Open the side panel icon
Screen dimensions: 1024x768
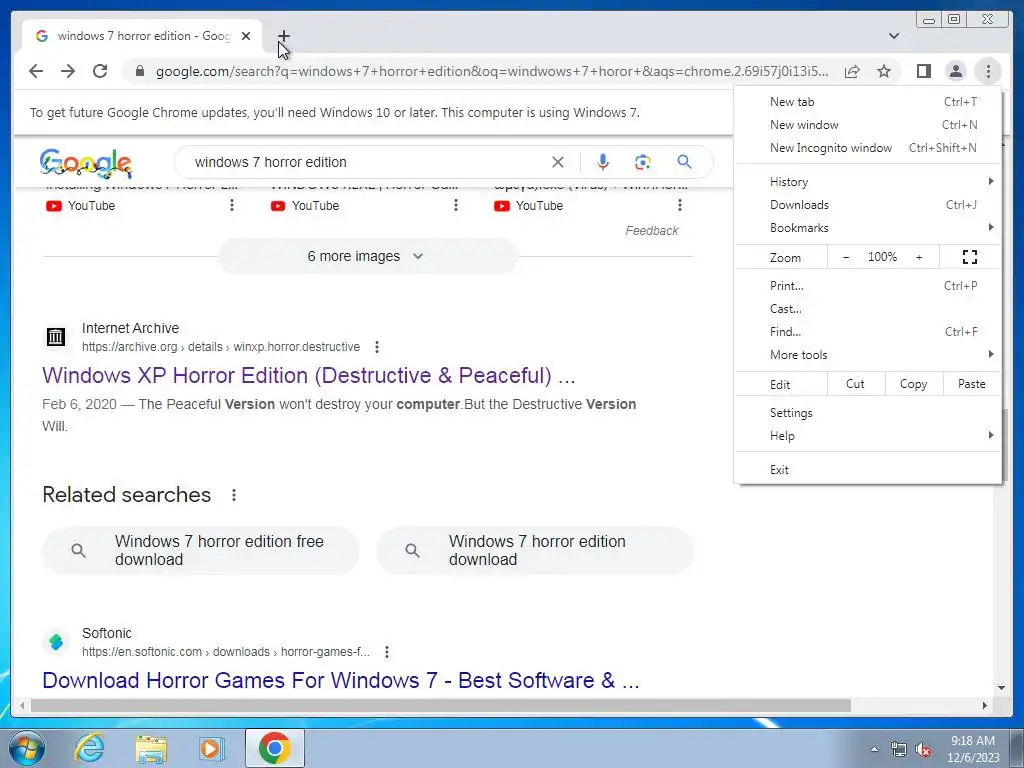pyautogui.click(x=923, y=71)
